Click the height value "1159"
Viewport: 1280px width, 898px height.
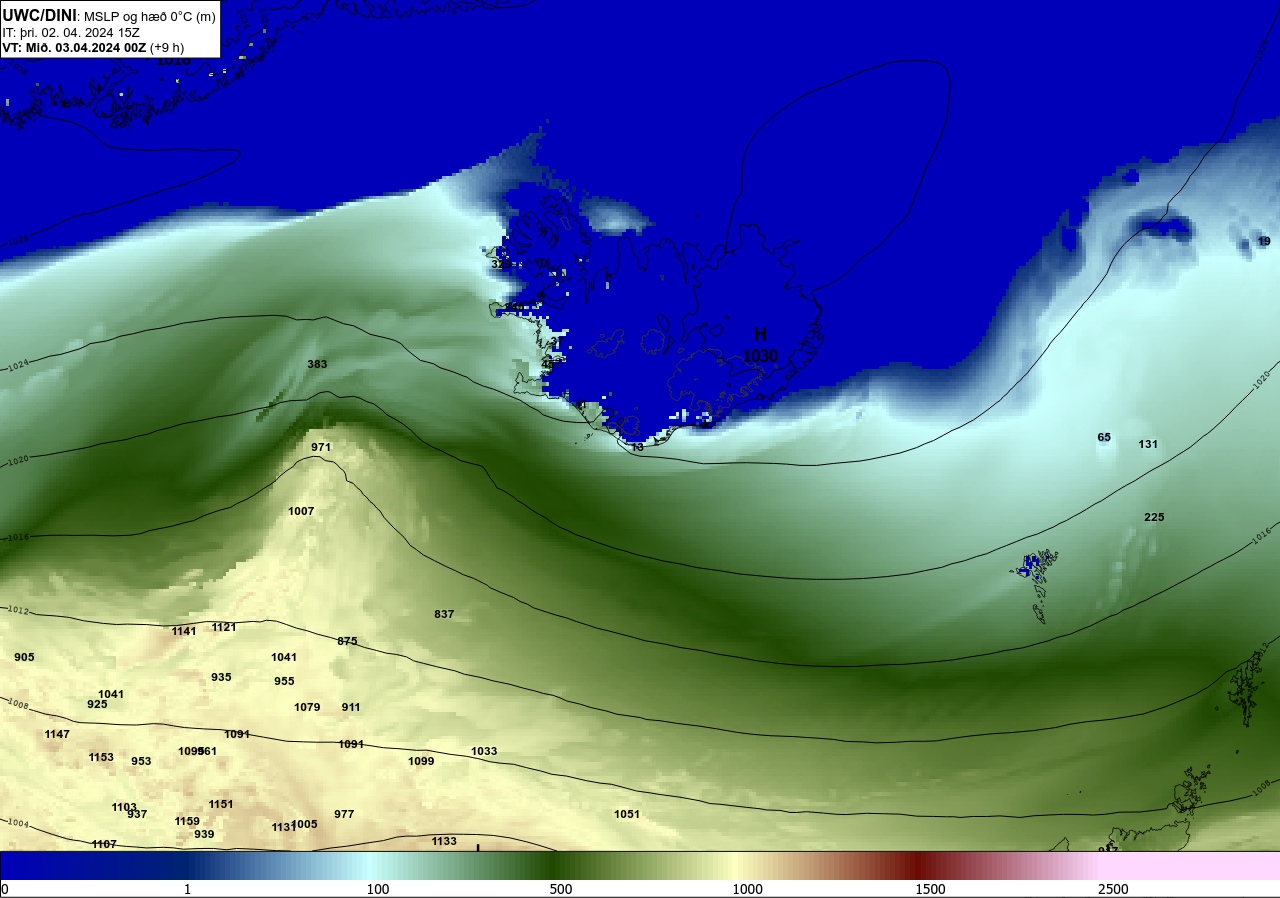187,821
